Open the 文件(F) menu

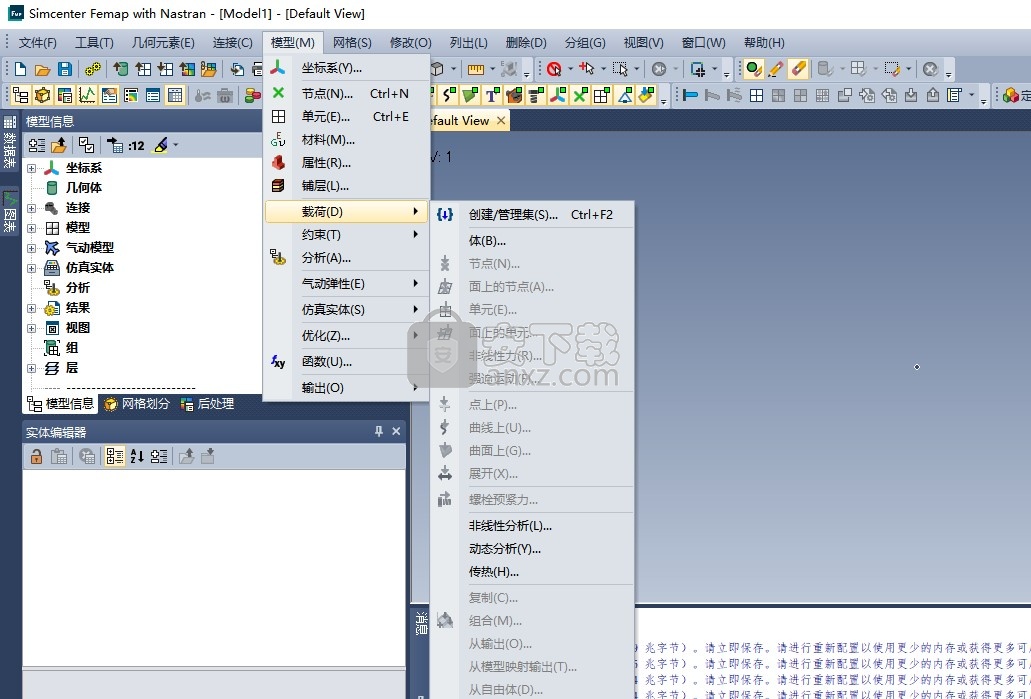(x=37, y=43)
